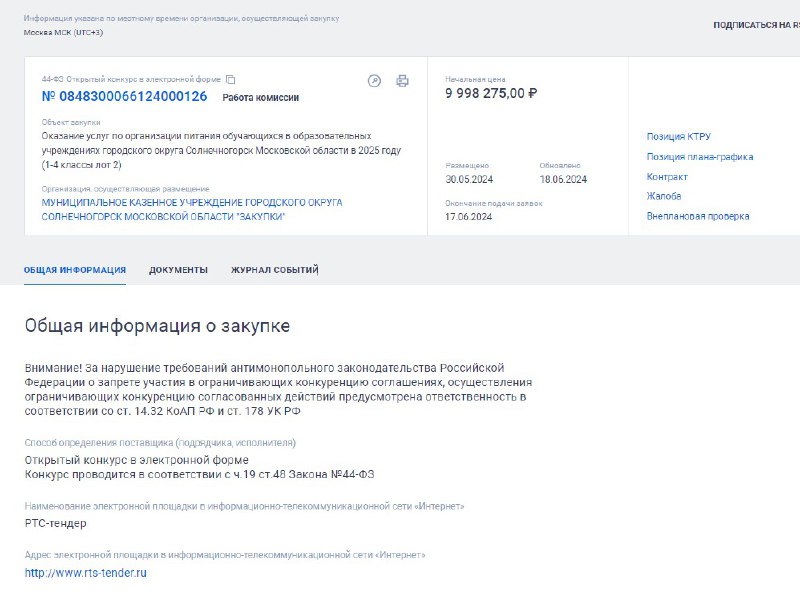
Task: Click the Подписаться на RSS button
Action: click(x=757, y=25)
